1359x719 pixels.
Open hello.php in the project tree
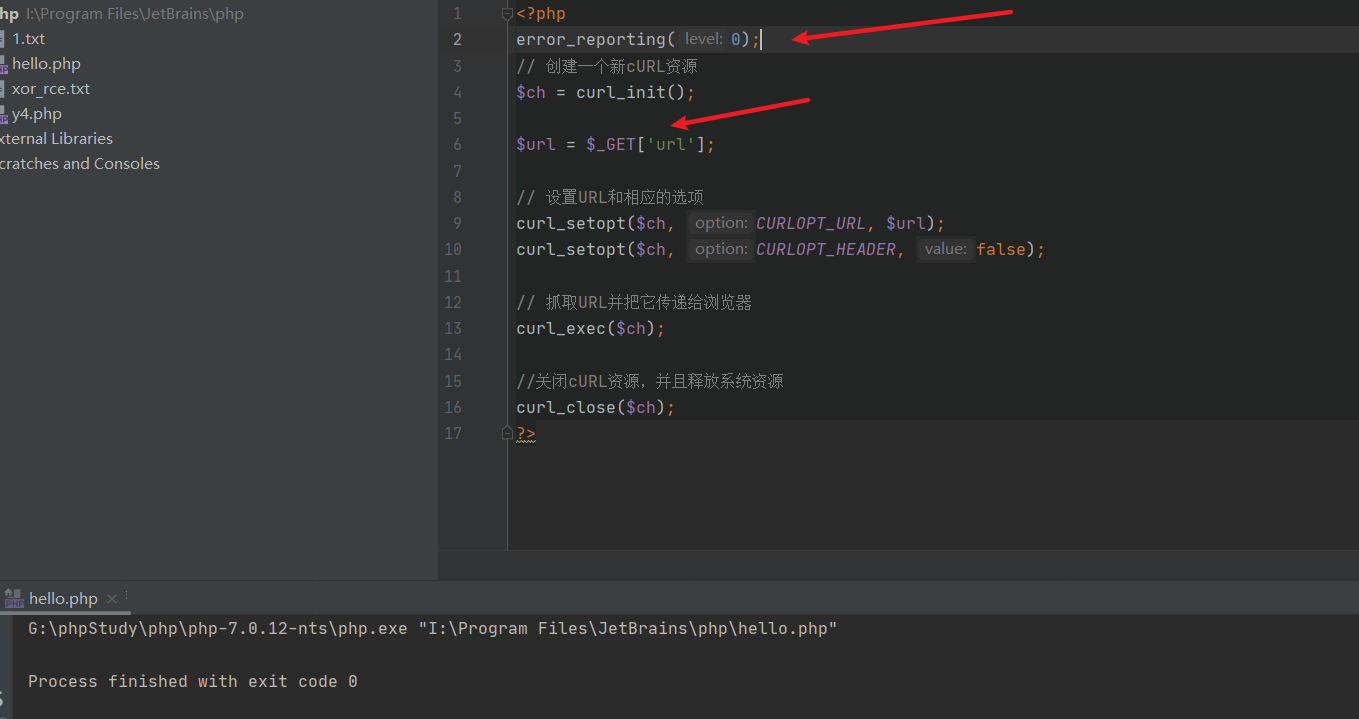(46, 64)
